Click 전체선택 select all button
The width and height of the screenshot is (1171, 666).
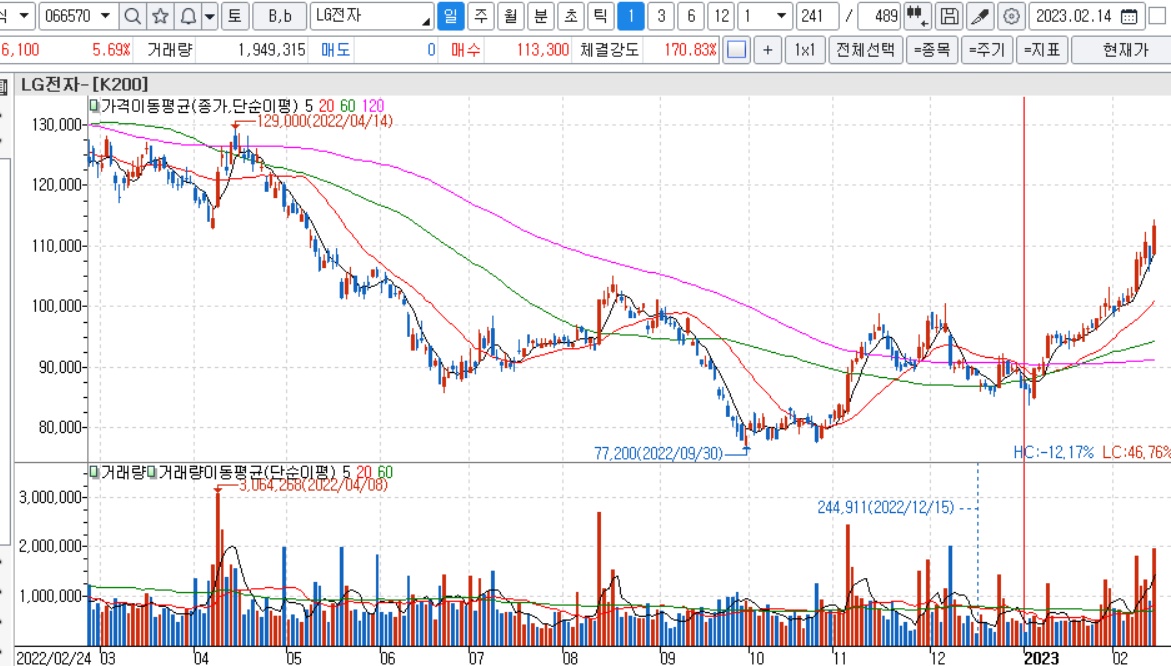click(x=866, y=50)
